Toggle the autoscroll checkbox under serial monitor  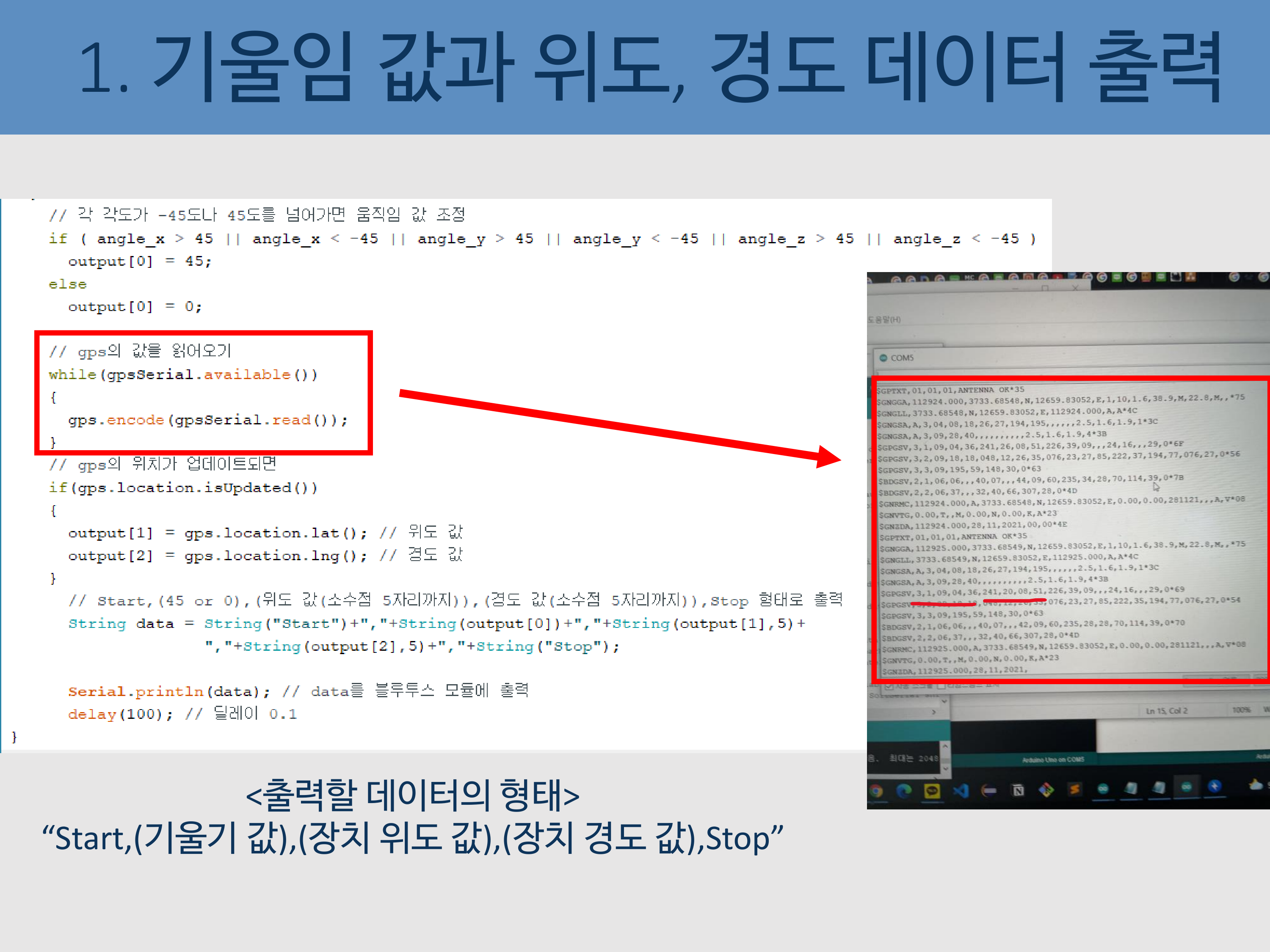tap(889, 686)
